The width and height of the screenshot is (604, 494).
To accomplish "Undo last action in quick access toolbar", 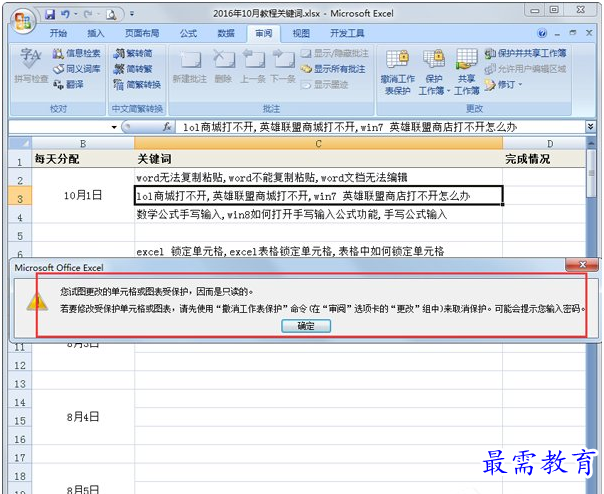I will tap(65, 14).
